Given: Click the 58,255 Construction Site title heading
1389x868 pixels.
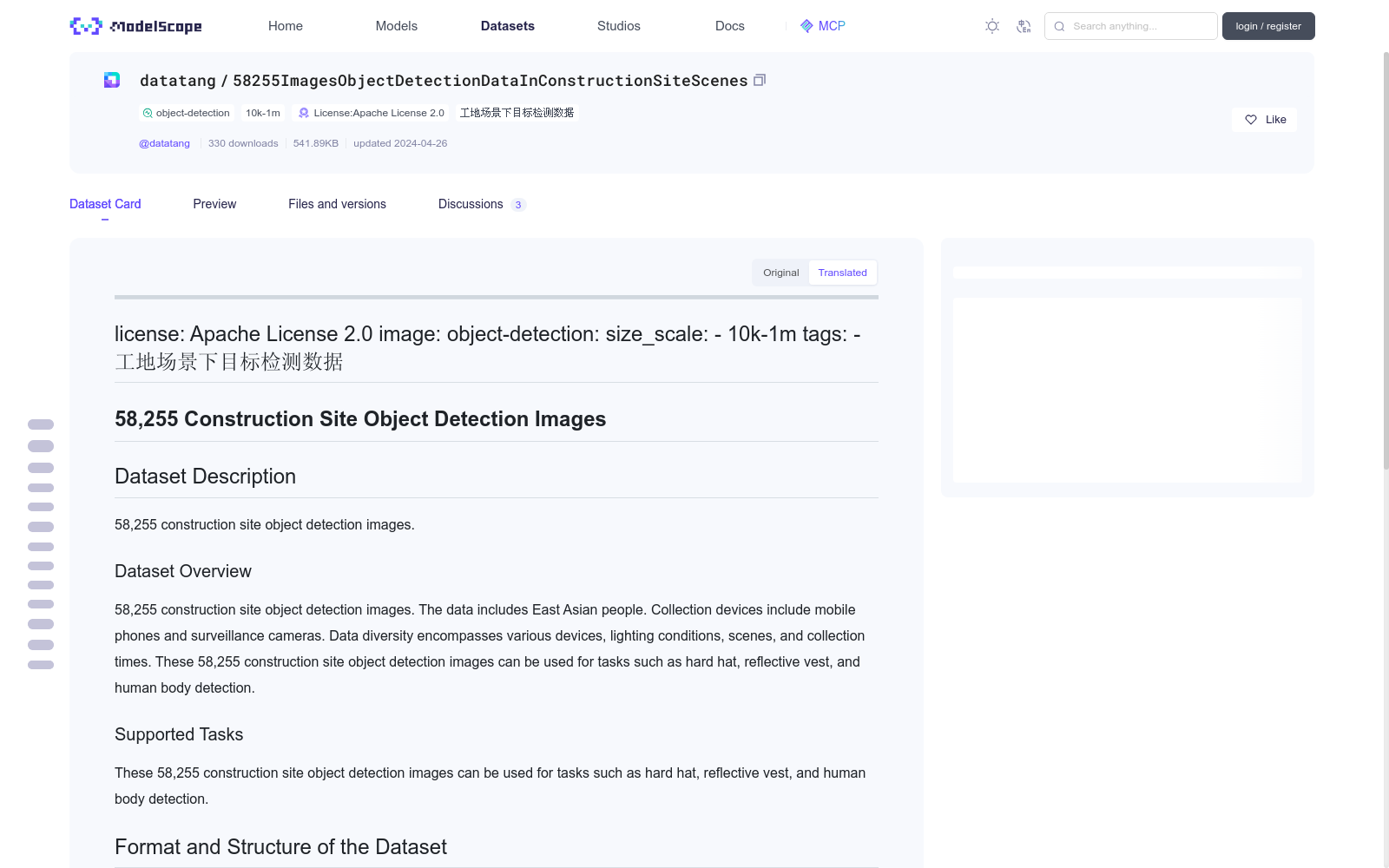Looking at the screenshot, I should click(x=360, y=419).
